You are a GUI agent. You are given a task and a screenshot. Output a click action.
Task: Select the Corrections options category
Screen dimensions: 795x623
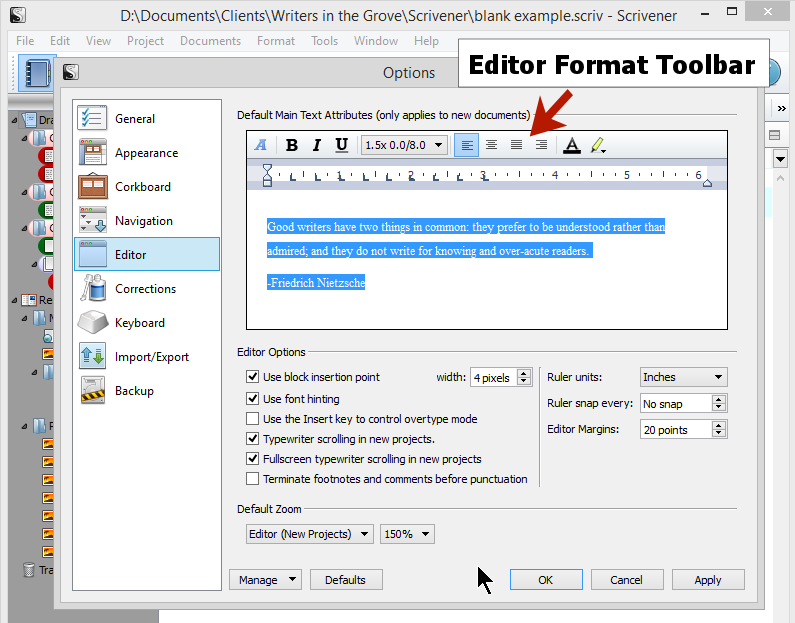coord(146,289)
